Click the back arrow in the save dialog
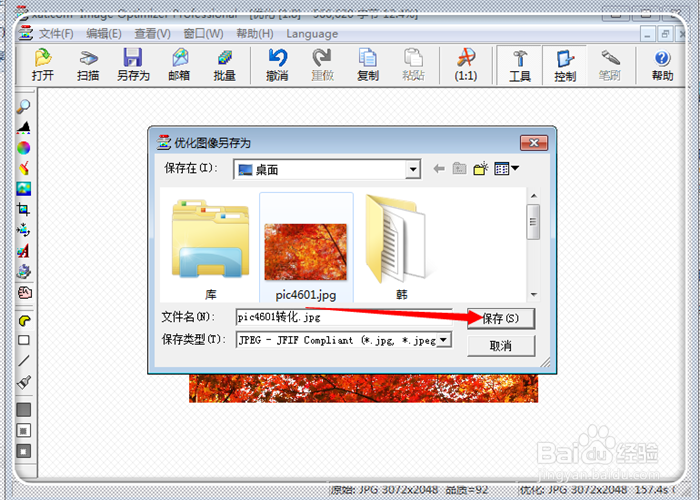Image resolution: width=700 pixels, height=500 pixels. (x=439, y=169)
